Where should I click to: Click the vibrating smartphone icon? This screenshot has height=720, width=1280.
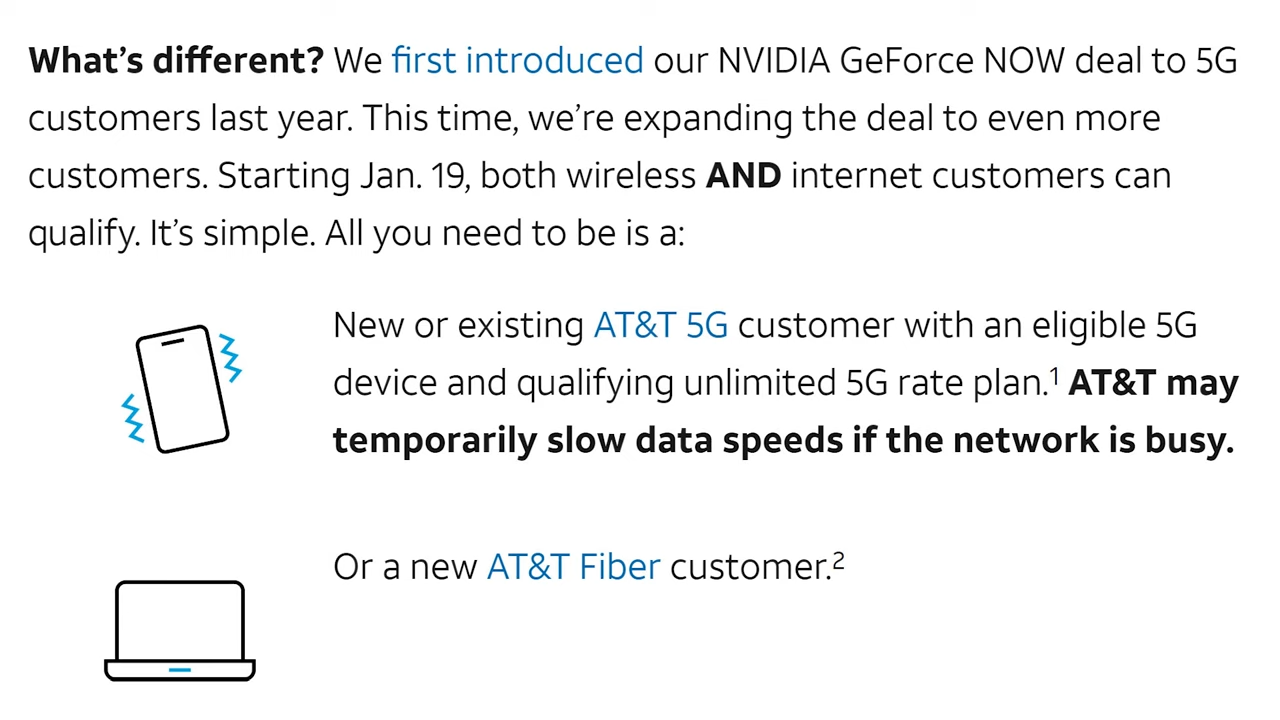click(182, 389)
